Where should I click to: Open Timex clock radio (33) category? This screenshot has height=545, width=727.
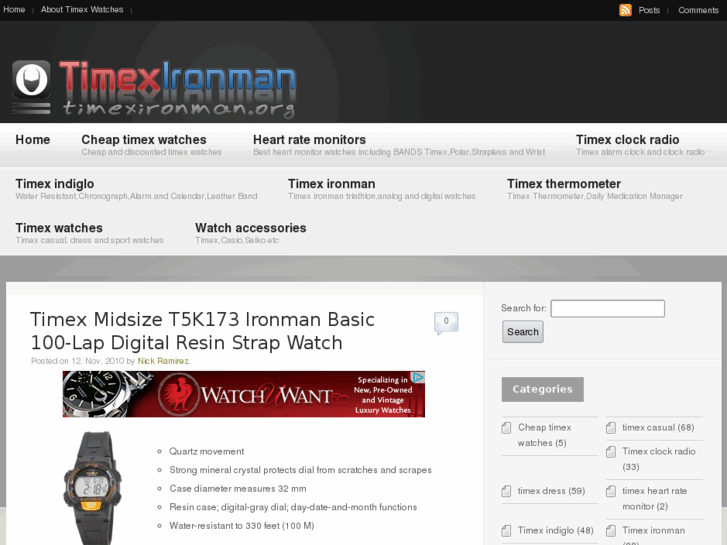pos(659,459)
